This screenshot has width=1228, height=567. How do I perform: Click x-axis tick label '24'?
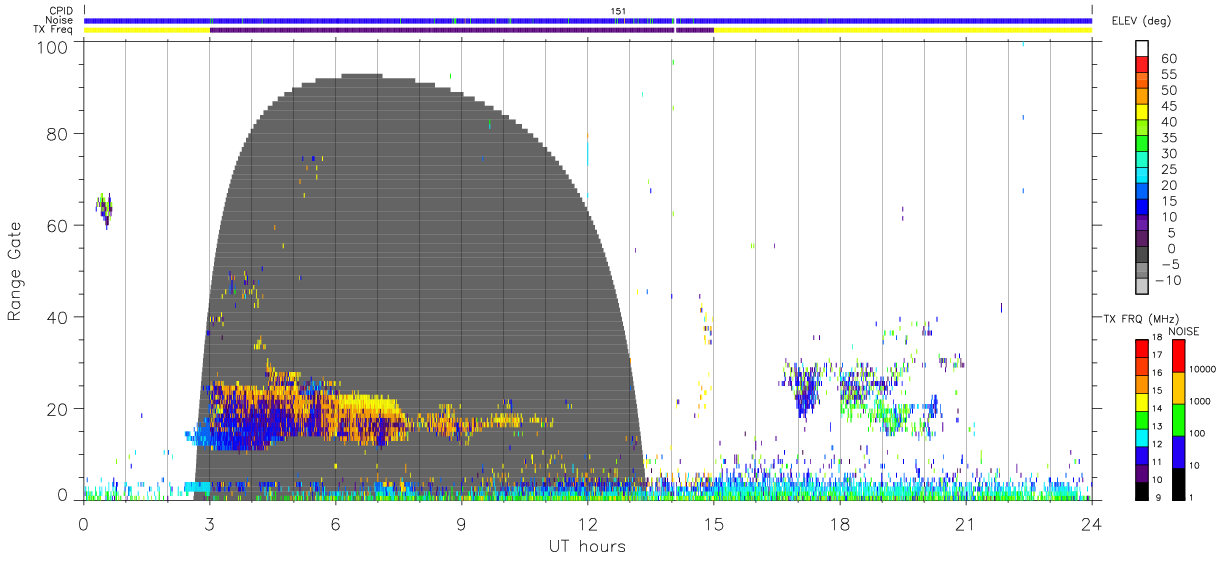pos(1091,523)
